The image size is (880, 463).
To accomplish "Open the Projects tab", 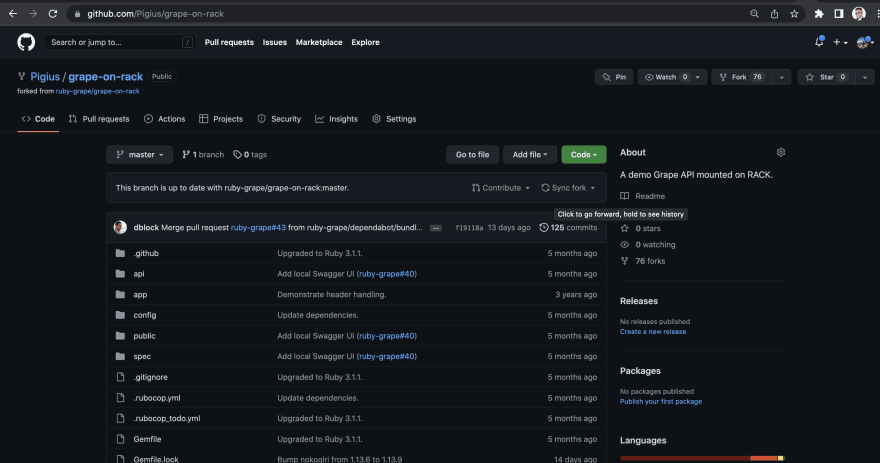I will pos(221,119).
